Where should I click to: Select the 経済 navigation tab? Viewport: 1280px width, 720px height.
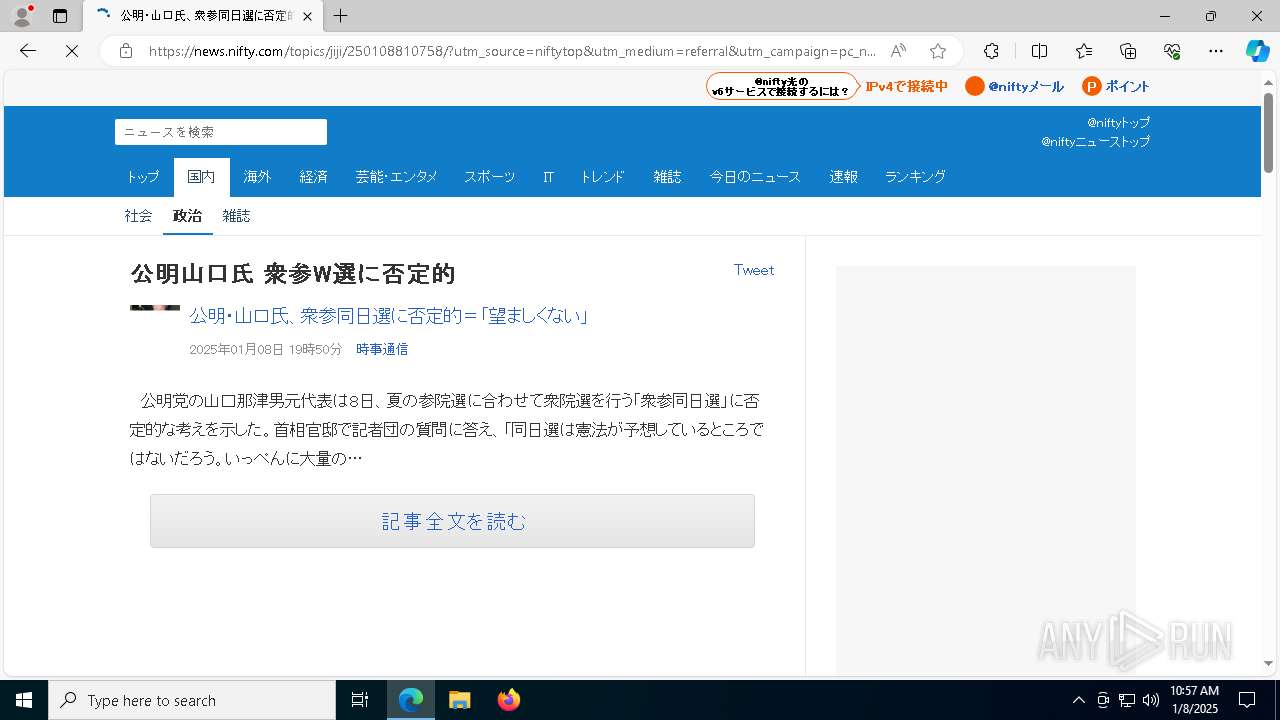point(313,177)
